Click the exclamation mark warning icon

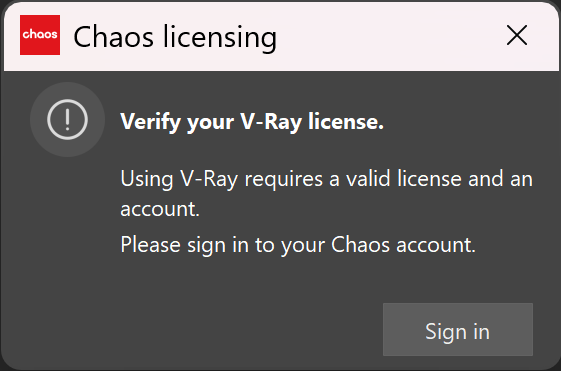[67, 119]
